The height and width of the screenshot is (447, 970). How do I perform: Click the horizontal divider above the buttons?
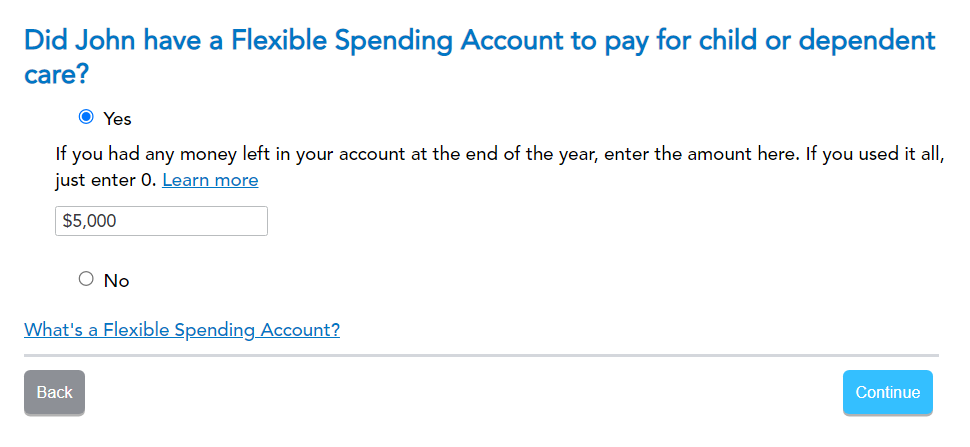coord(481,355)
